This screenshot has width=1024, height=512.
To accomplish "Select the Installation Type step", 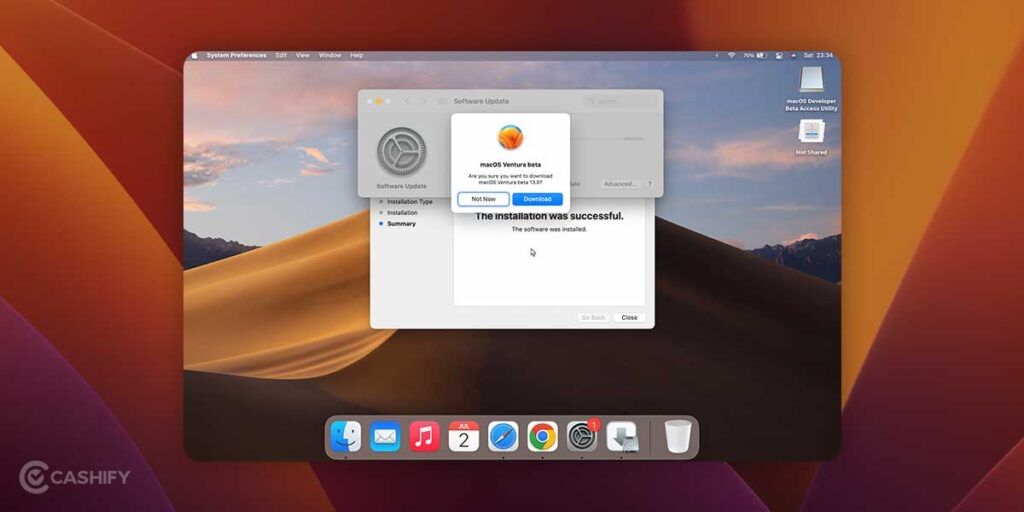I will coord(409,202).
